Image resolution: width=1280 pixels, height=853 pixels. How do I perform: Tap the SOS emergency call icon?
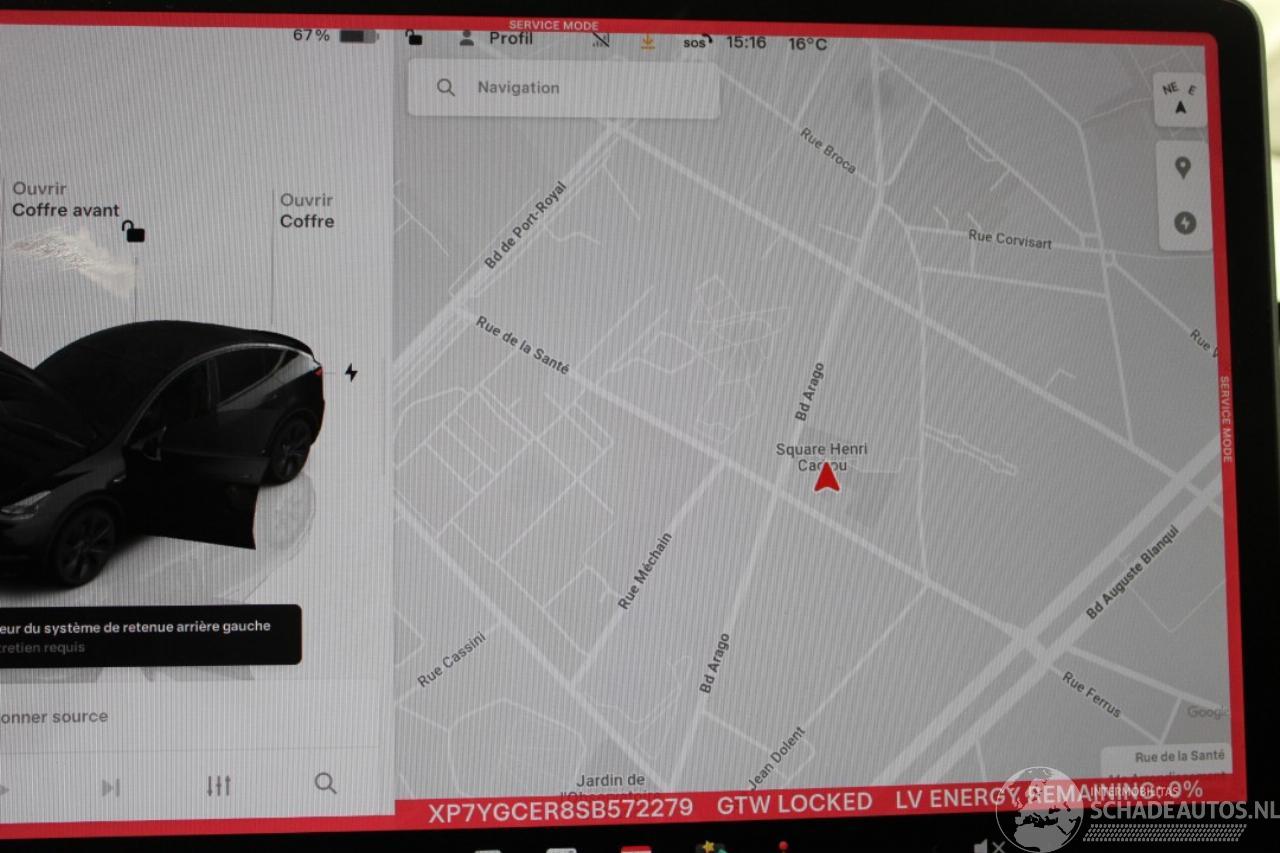click(697, 42)
